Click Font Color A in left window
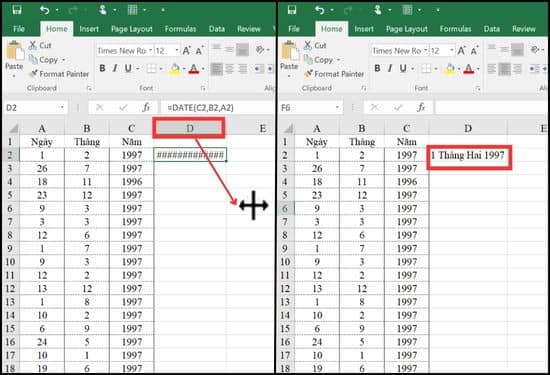The width and height of the screenshot is (550, 375). coord(194,68)
